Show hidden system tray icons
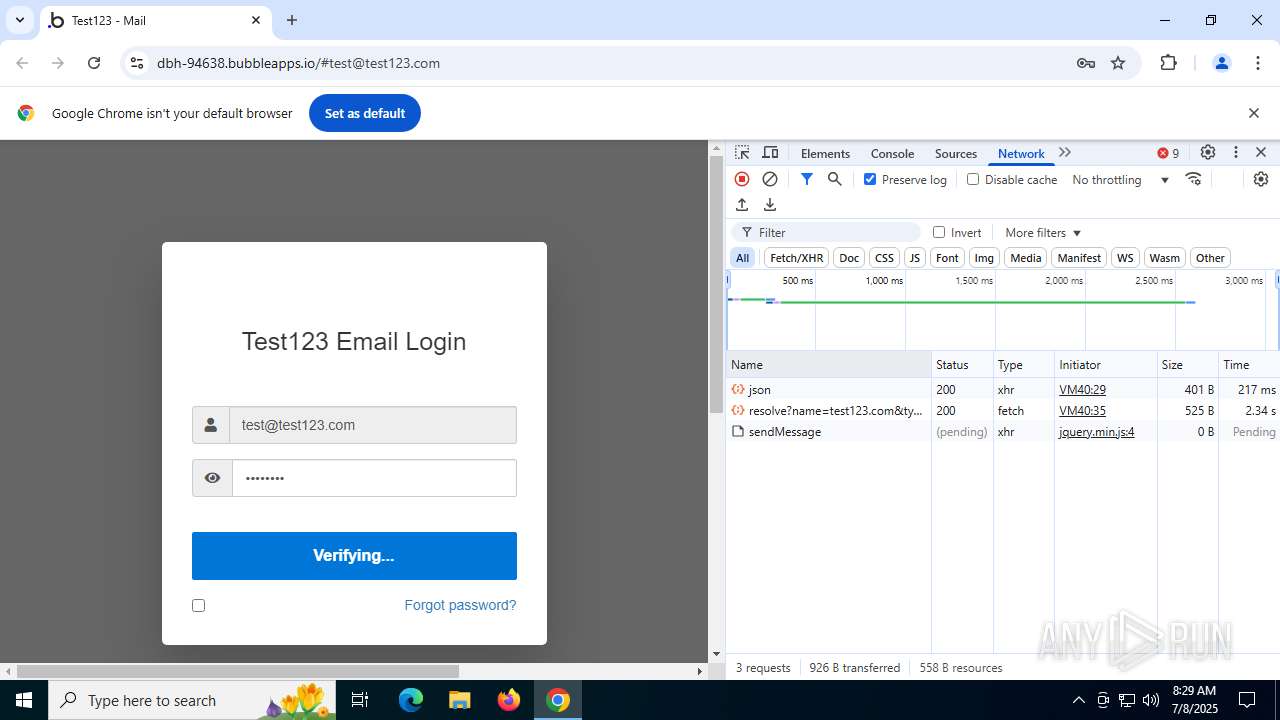1280x720 pixels. click(x=1078, y=700)
